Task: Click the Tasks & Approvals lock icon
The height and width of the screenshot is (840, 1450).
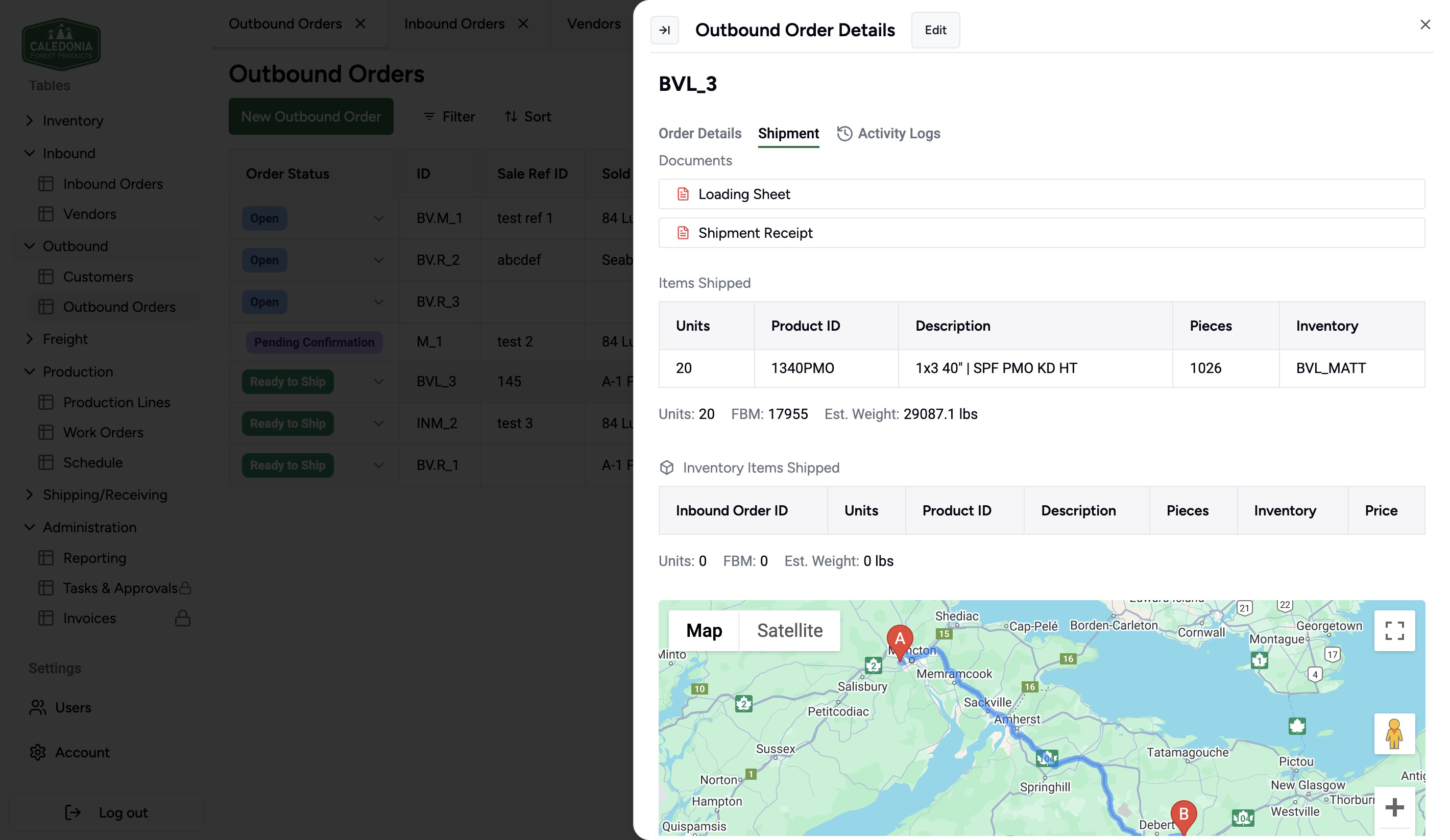Action: click(x=185, y=587)
